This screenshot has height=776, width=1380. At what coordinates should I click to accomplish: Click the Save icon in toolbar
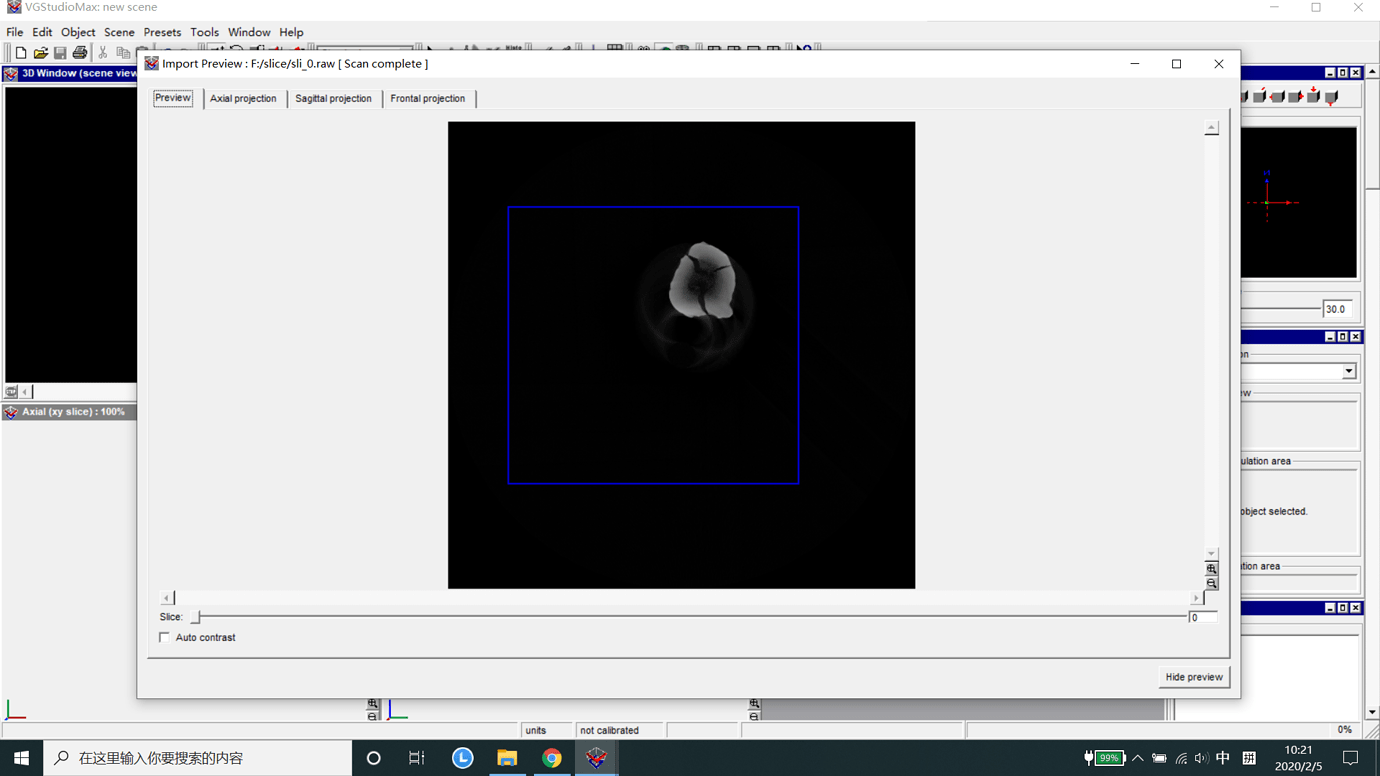(x=60, y=53)
